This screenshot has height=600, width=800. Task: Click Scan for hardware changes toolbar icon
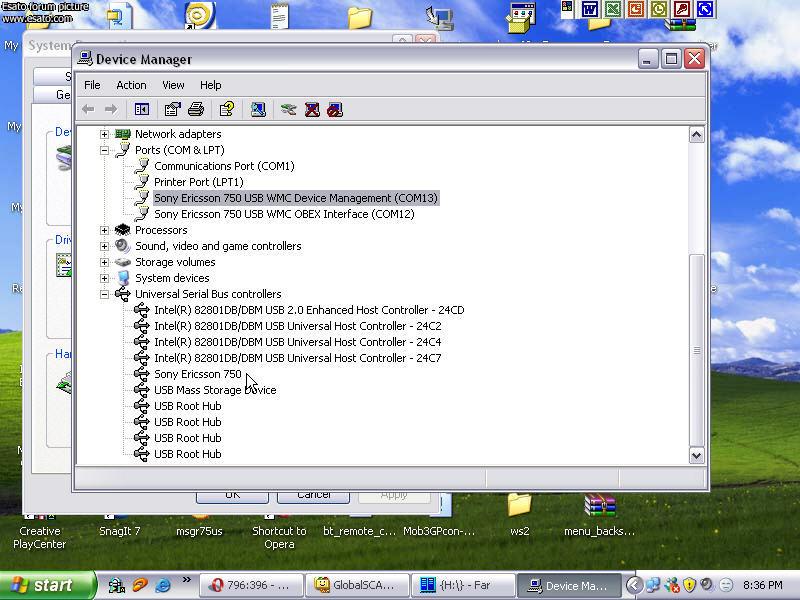(258, 109)
